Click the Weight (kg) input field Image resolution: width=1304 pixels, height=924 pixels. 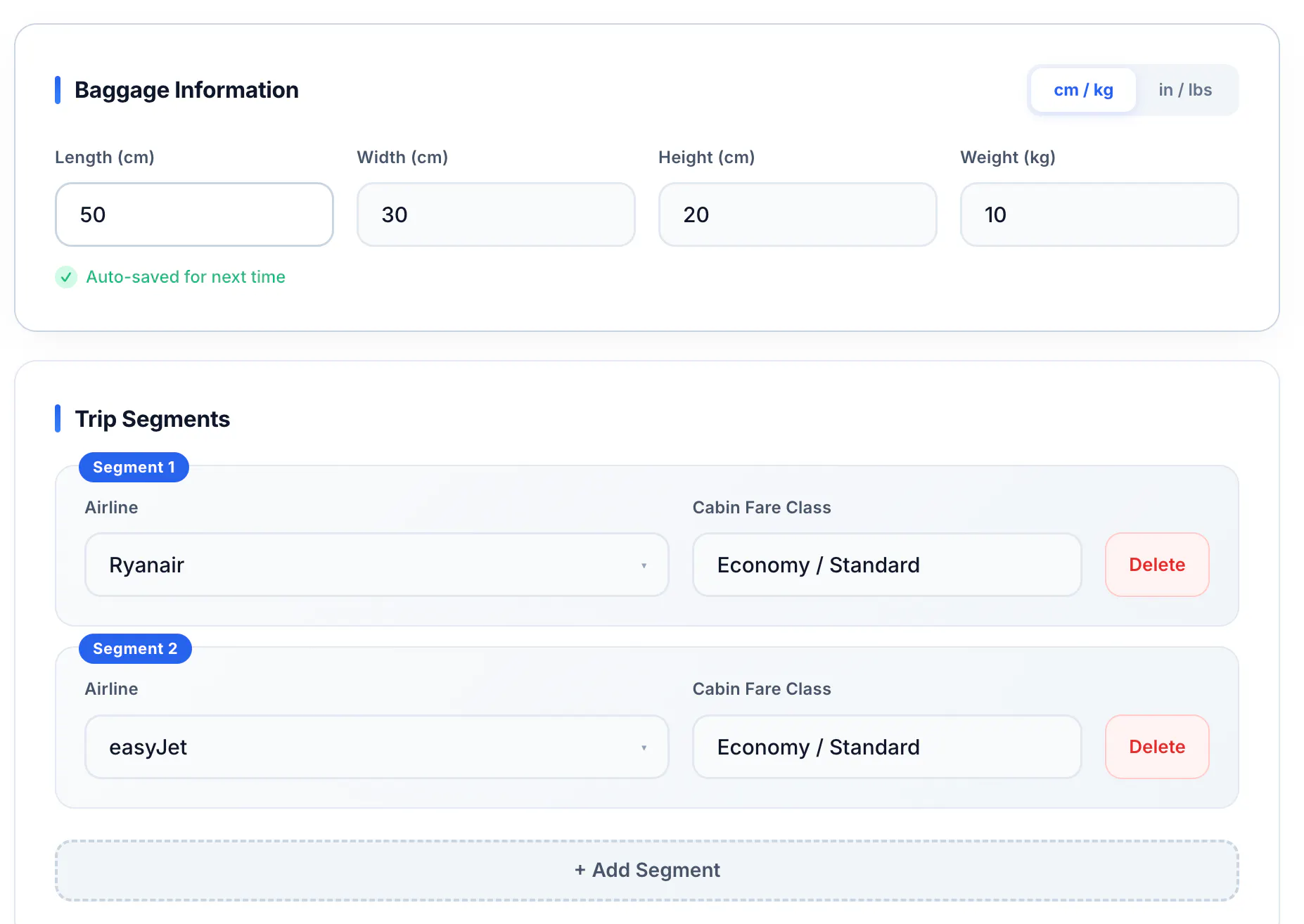pyautogui.click(x=1099, y=214)
